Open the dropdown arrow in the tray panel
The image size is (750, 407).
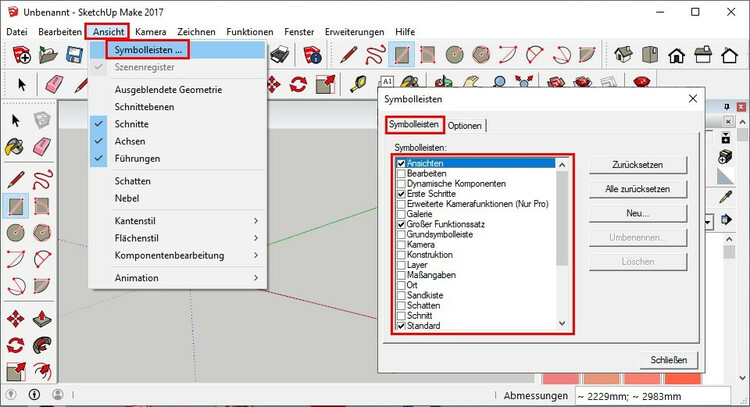tap(709, 221)
